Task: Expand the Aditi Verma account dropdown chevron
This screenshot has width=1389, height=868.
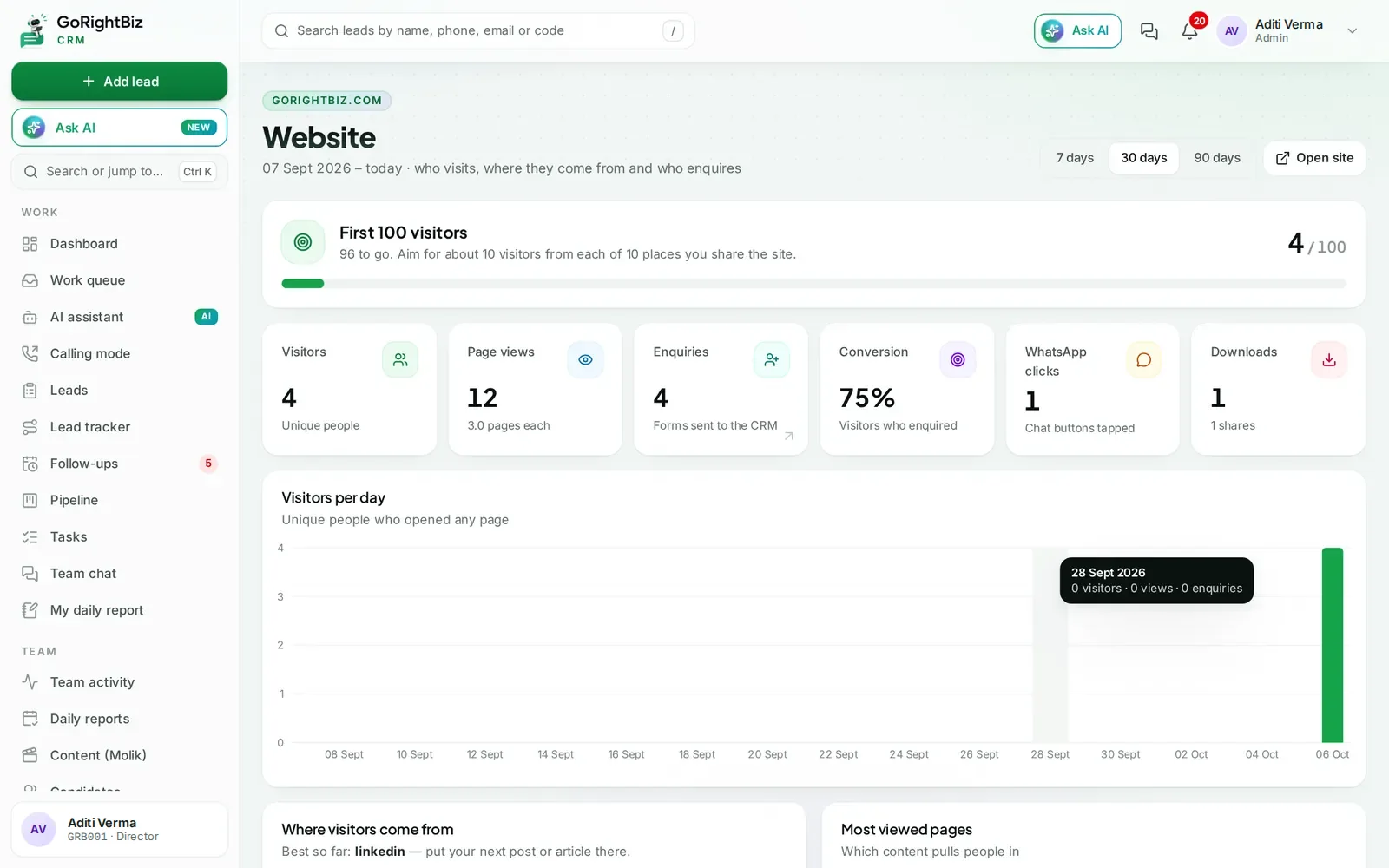Action: pyautogui.click(x=1352, y=31)
